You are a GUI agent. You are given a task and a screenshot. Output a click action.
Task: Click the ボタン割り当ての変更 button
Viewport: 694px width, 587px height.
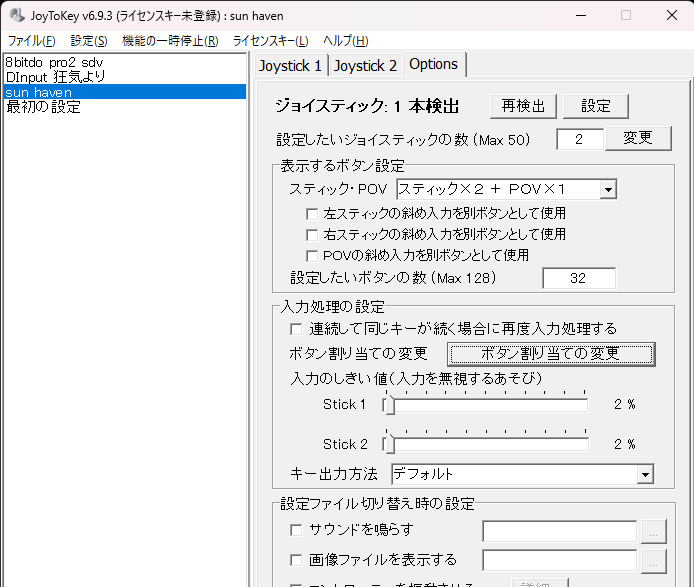coord(551,354)
